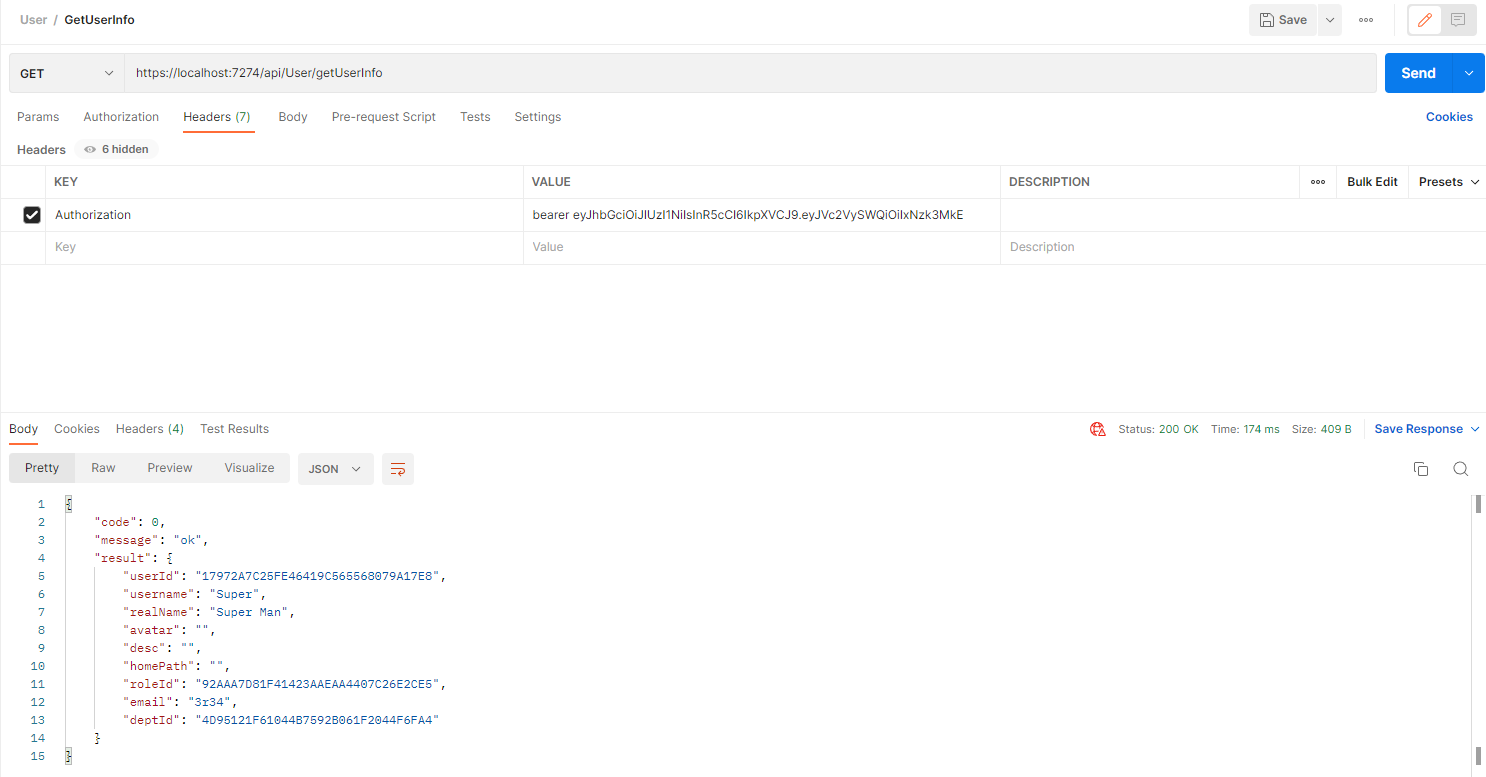Switch response view to Raw

[x=103, y=468]
